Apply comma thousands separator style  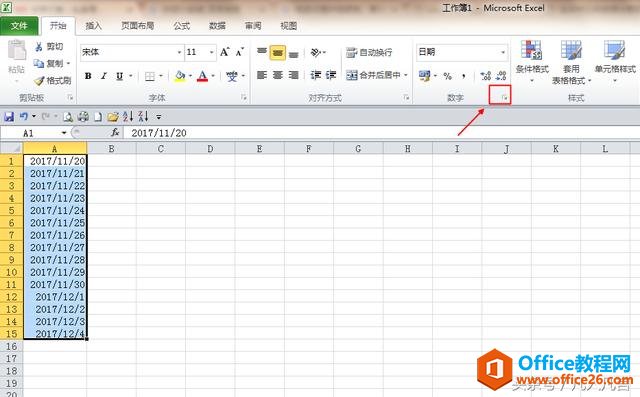(x=464, y=76)
